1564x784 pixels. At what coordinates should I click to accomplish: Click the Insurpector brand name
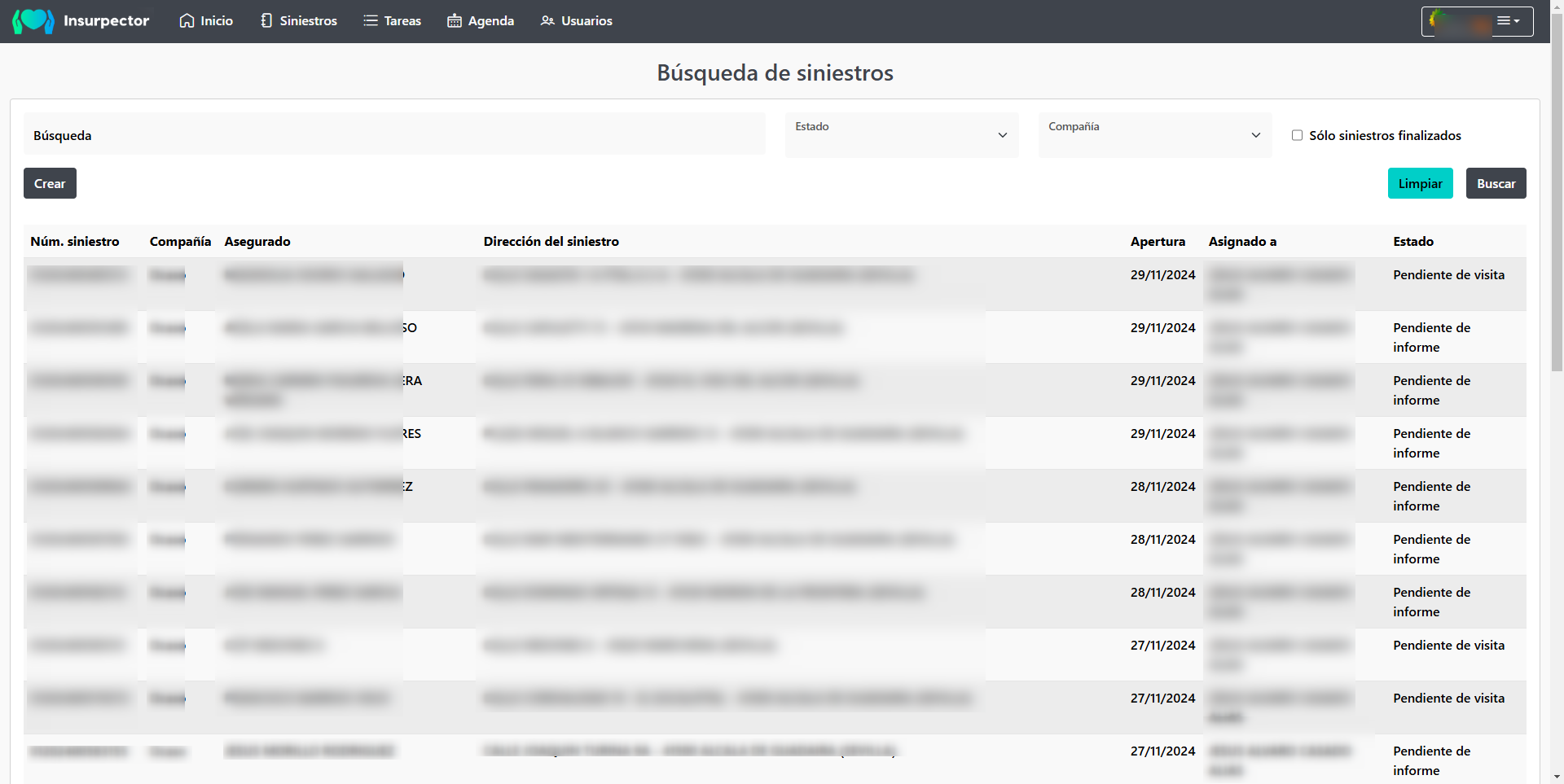(107, 21)
